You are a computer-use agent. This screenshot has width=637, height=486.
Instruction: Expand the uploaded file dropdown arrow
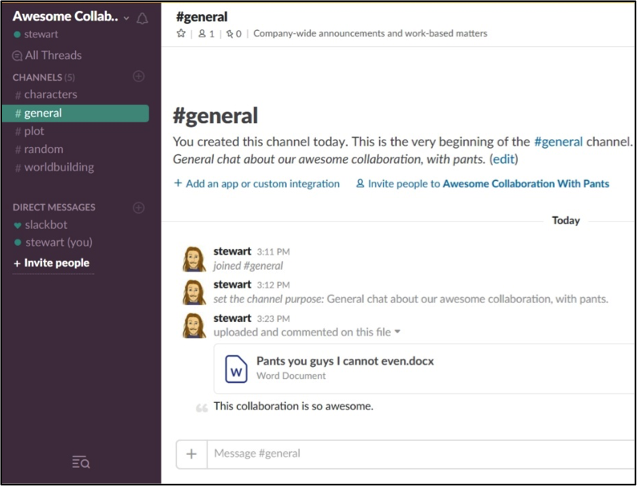[x=398, y=331]
